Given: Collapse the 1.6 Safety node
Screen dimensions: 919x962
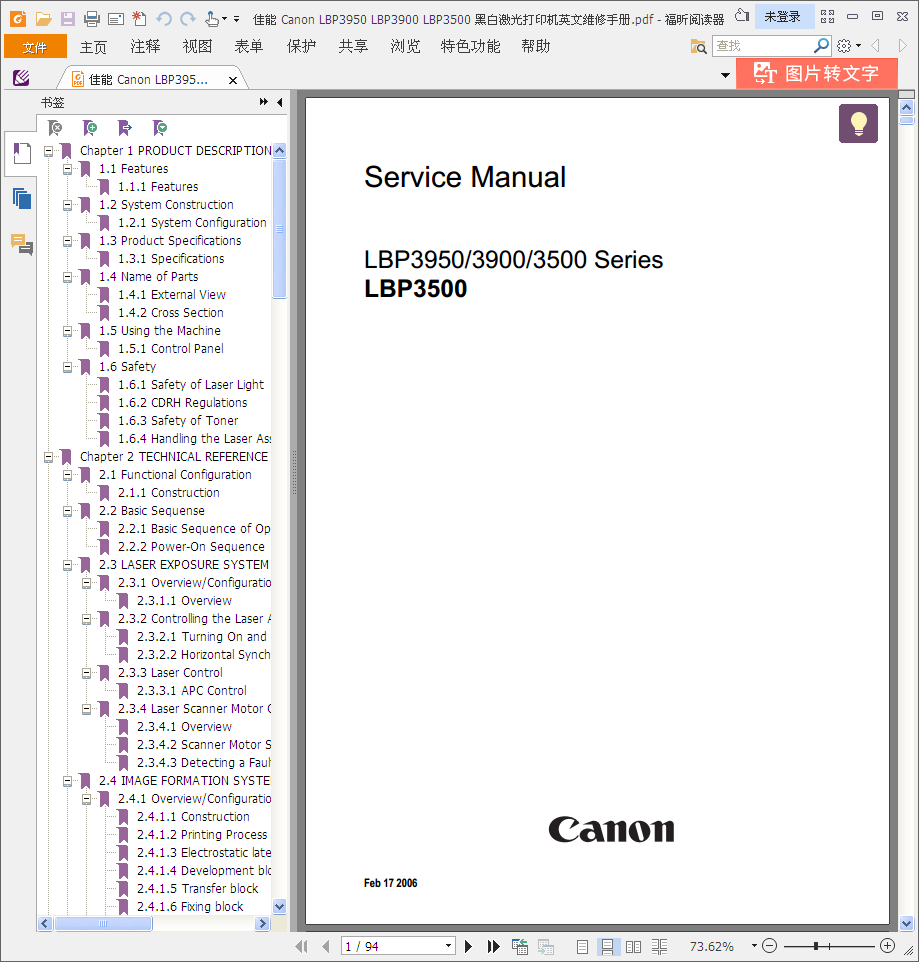Looking at the screenshot, I should (67, 367).
